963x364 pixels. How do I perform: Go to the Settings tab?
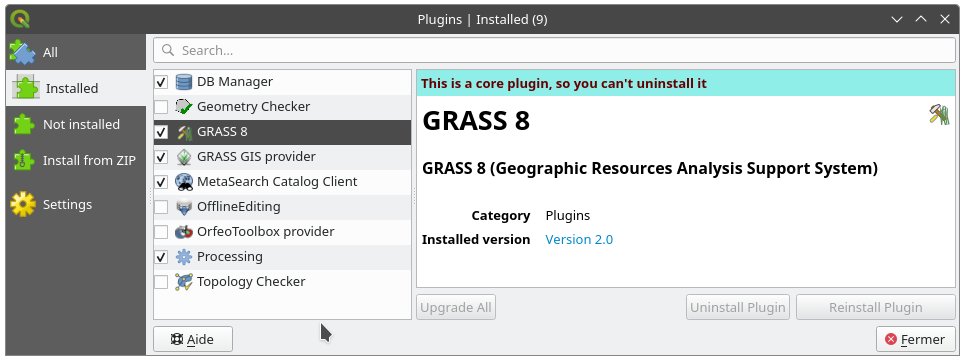tap(76, 204)
